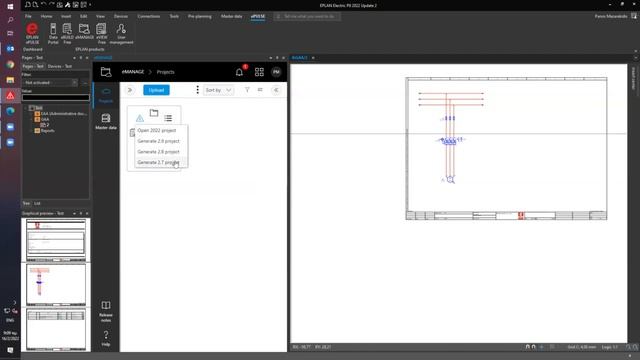Launch eVIEW Free from the ribbon
Screen dimensions: 640x360
click(x=101, y=33)
